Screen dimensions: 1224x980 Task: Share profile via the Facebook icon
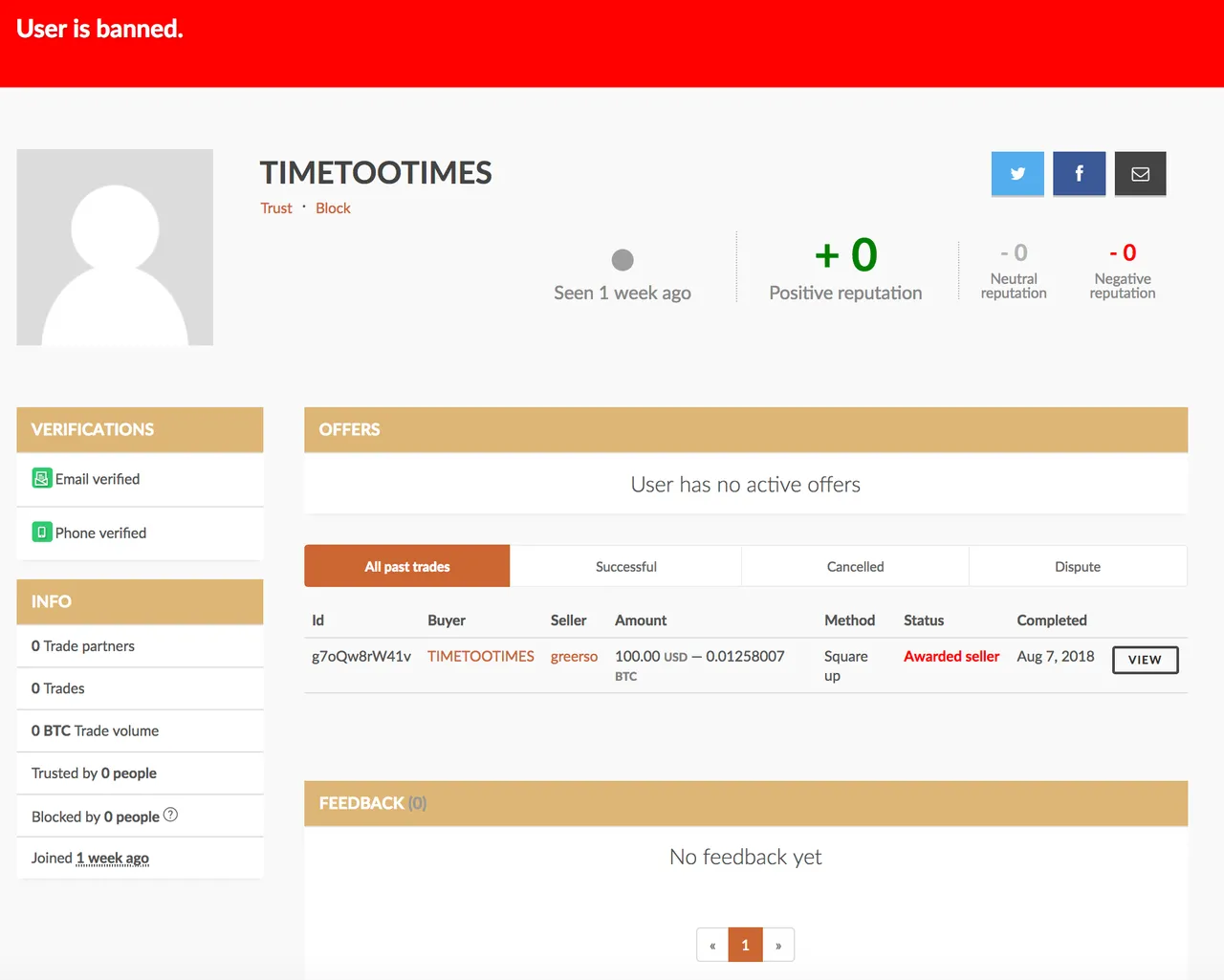[x=1079, y=174]
